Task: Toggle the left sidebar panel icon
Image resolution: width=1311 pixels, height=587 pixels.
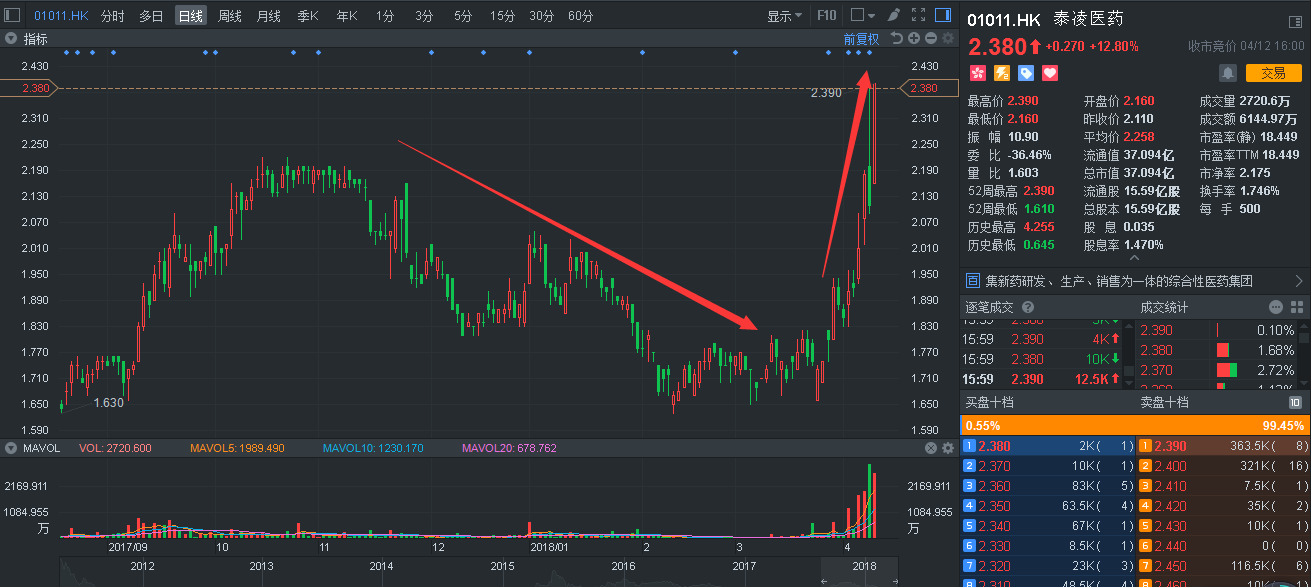Action: pos(12,15)
